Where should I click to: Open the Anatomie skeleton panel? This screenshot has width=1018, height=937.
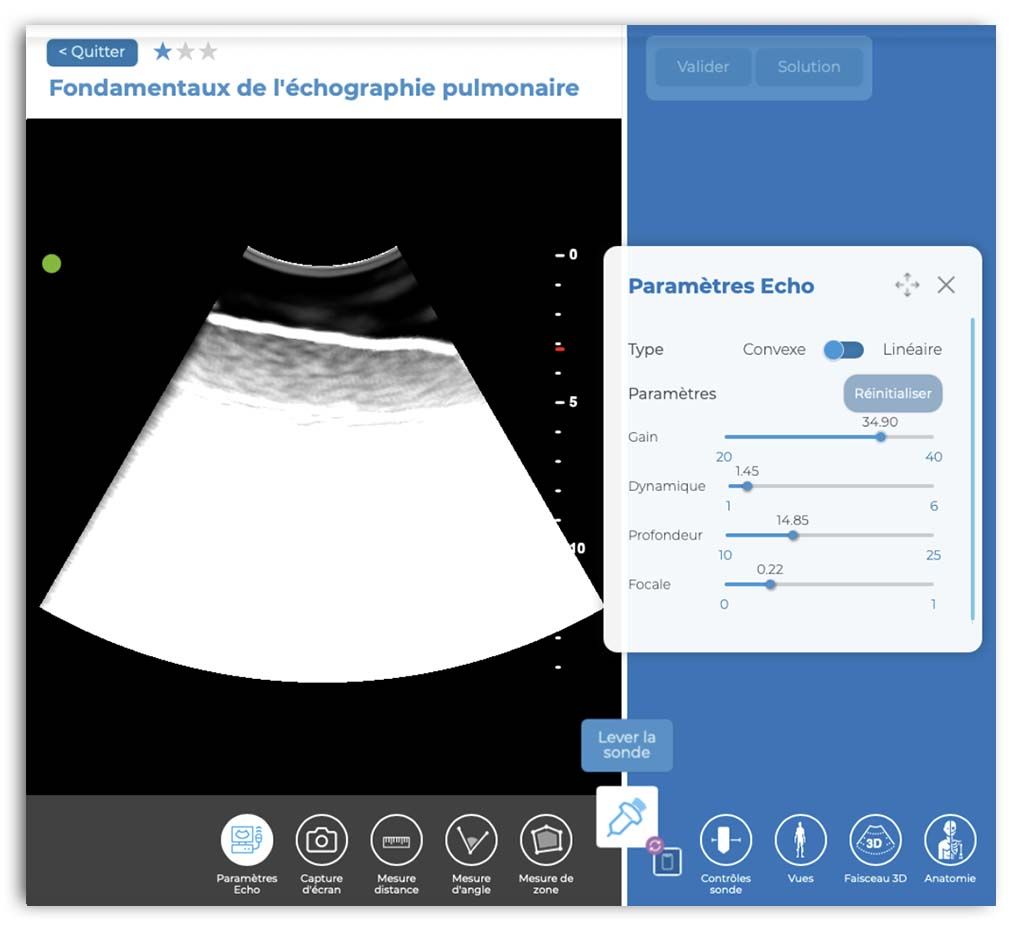tap(949, 840)
